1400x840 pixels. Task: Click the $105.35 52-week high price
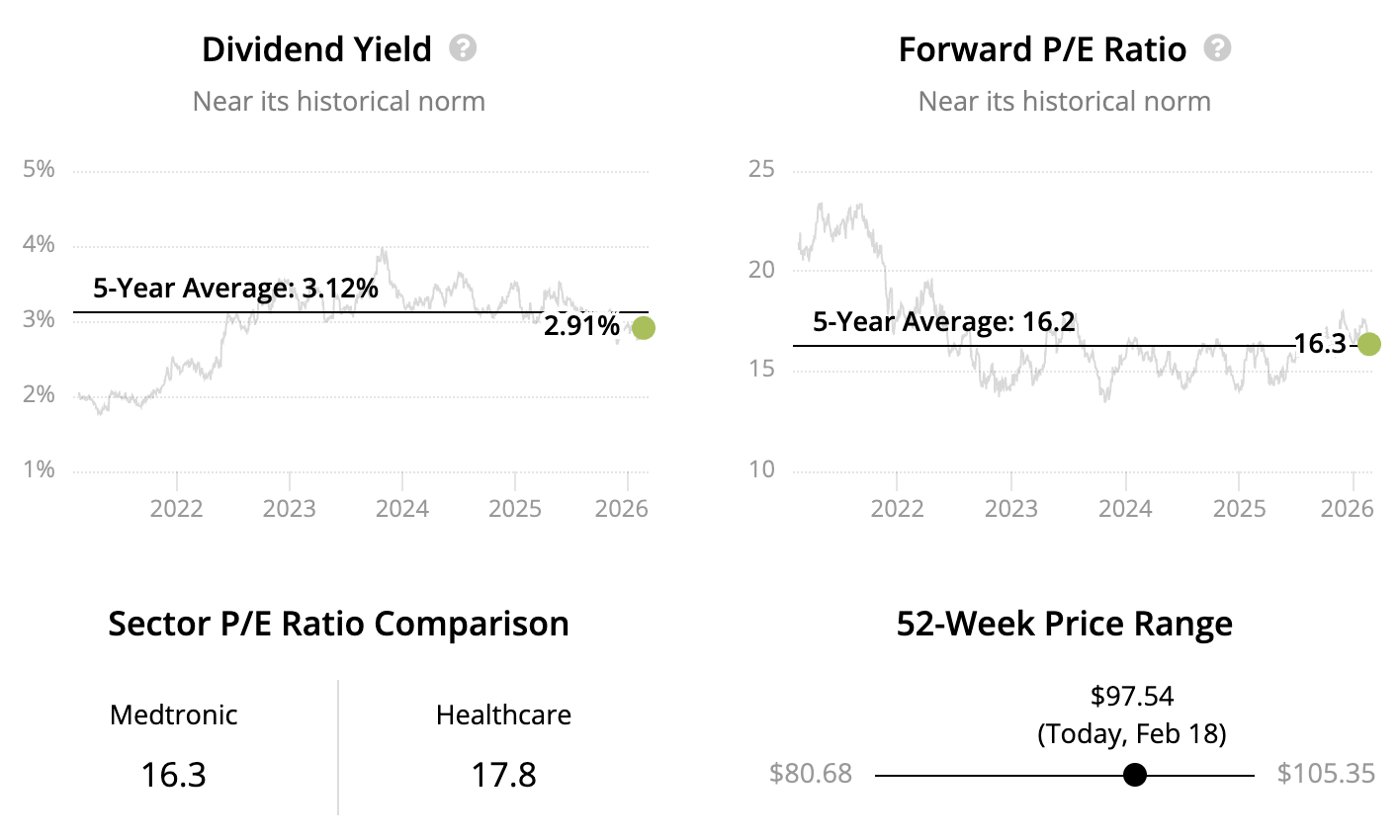[1326, 773]
